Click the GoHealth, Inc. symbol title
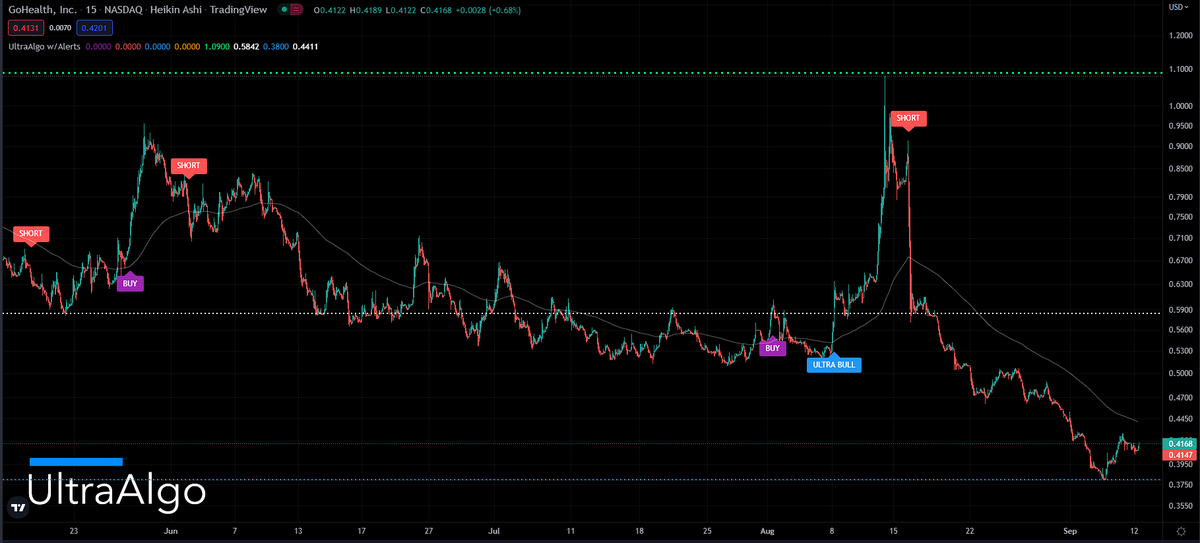The width and height of the screenshot is (1200, 543). 41,10
